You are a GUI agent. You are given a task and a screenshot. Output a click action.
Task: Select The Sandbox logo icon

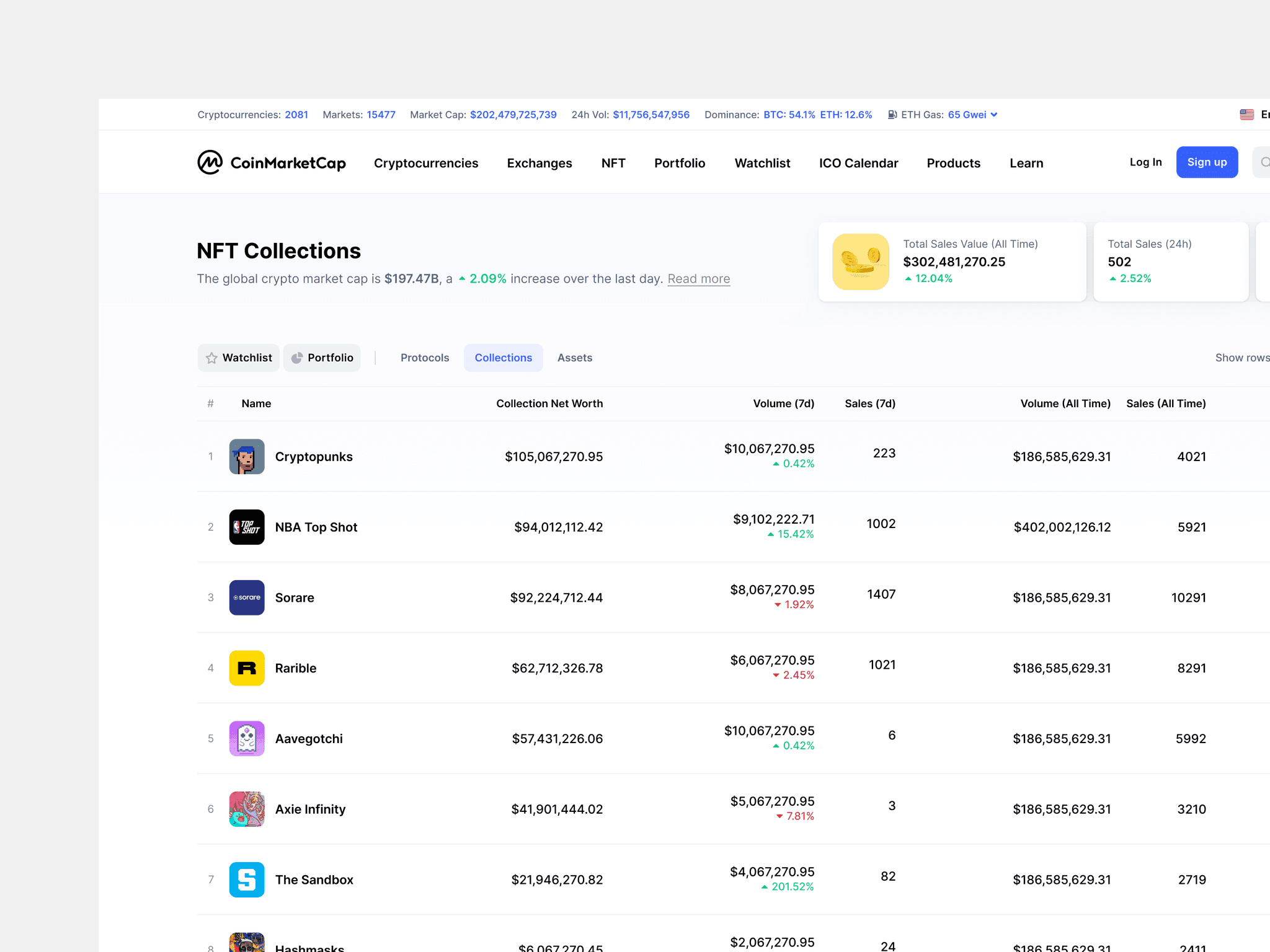(x=246, y=879)
